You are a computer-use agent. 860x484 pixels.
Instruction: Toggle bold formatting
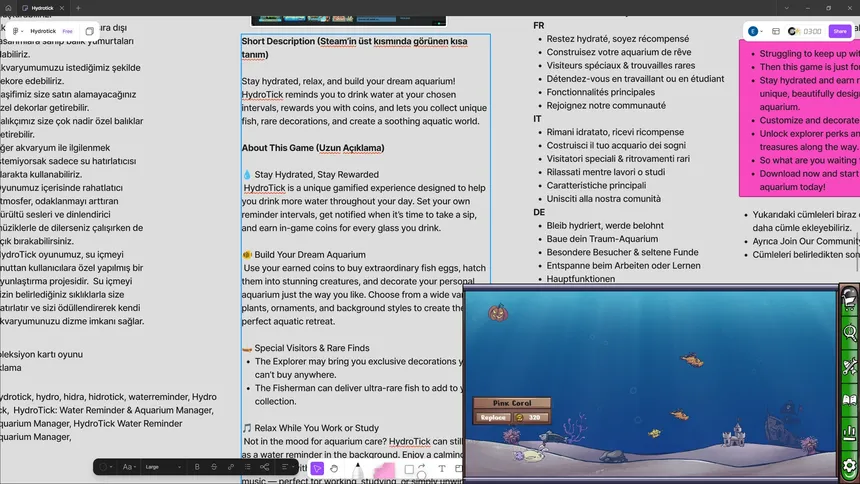(197, 467)
